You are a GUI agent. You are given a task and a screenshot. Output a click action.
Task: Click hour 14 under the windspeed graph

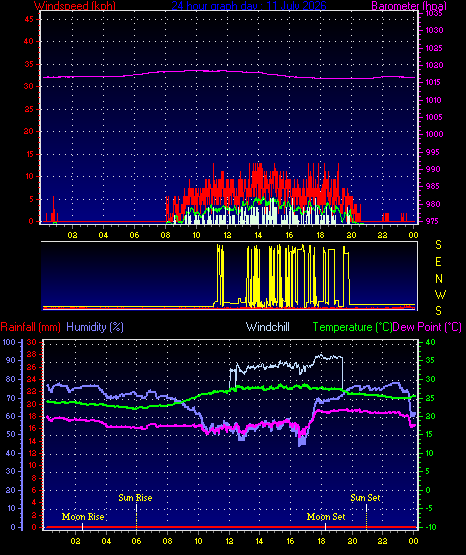258,235
